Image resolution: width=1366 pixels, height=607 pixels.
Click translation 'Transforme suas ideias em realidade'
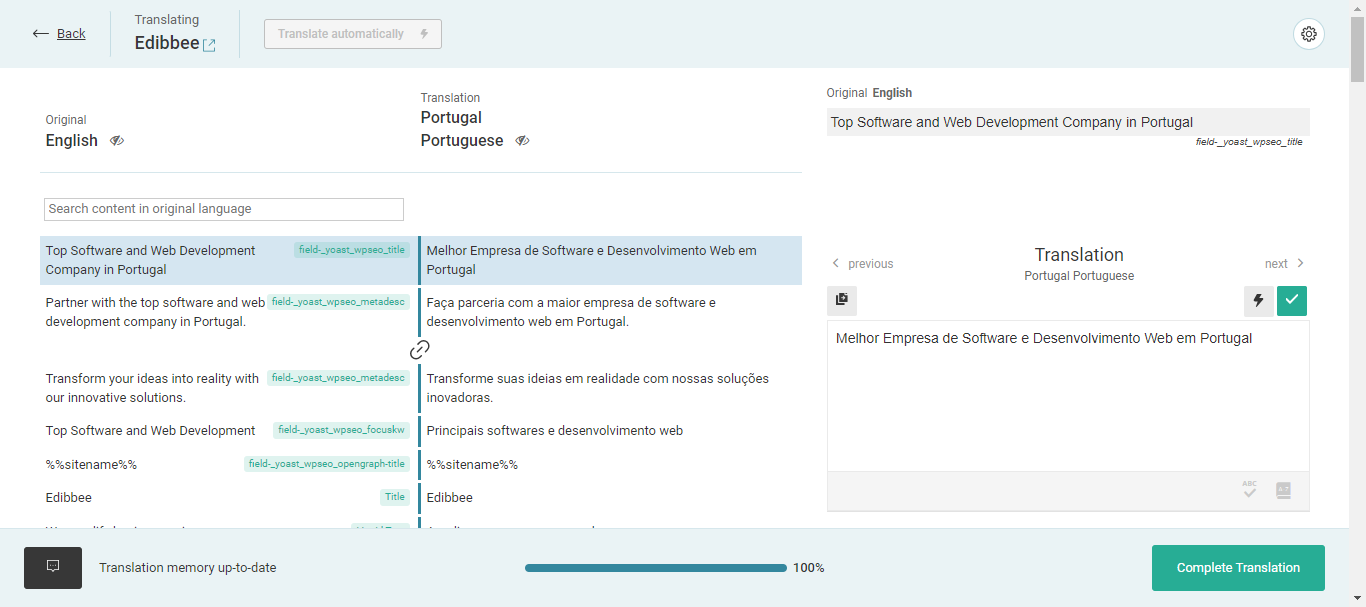pos(610,388)
